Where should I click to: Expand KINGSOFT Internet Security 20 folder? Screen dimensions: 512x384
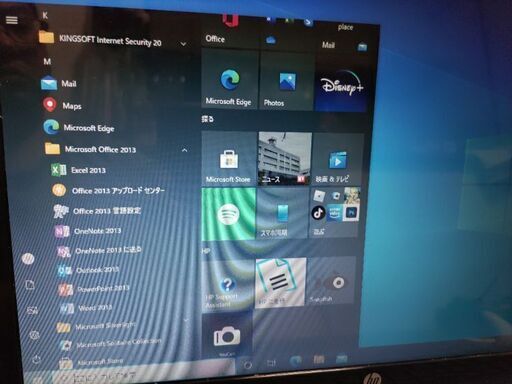pyautogui.click(x=113, y=41)
